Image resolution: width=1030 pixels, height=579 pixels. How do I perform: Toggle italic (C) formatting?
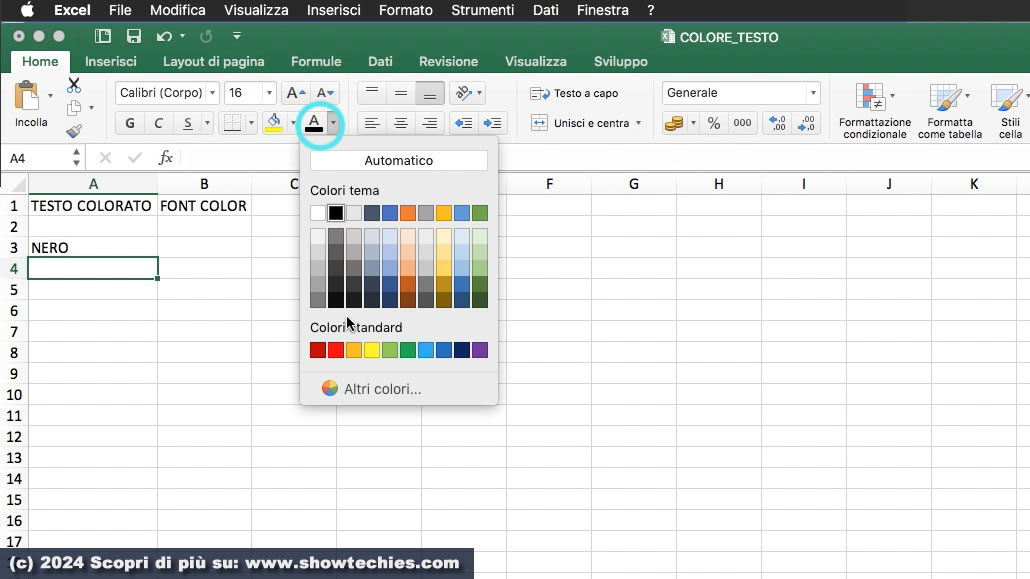point(158,123)
